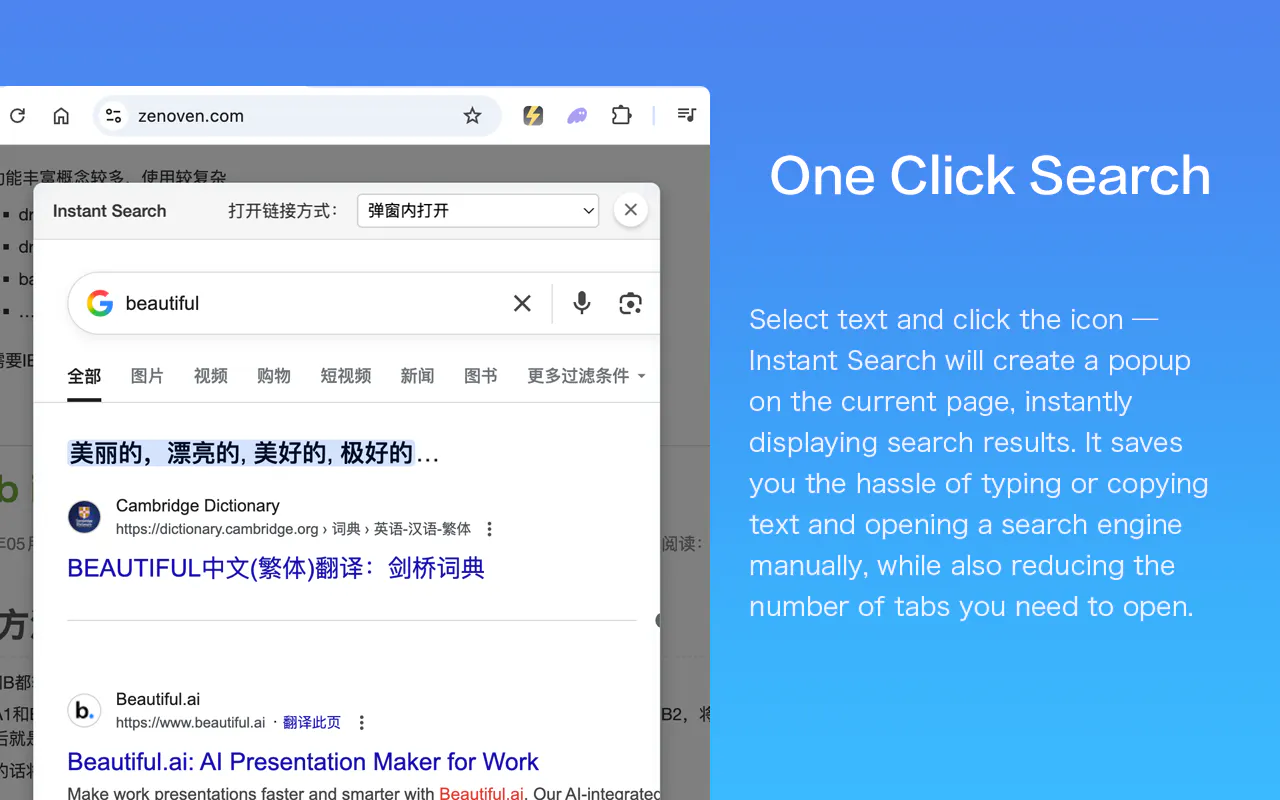Open the media control playlist icon
1280x800 pixels.
tap(686, 115)
